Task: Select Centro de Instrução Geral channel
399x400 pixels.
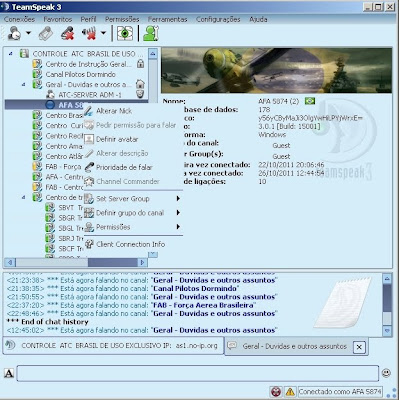Action: (x=88, y=64)
